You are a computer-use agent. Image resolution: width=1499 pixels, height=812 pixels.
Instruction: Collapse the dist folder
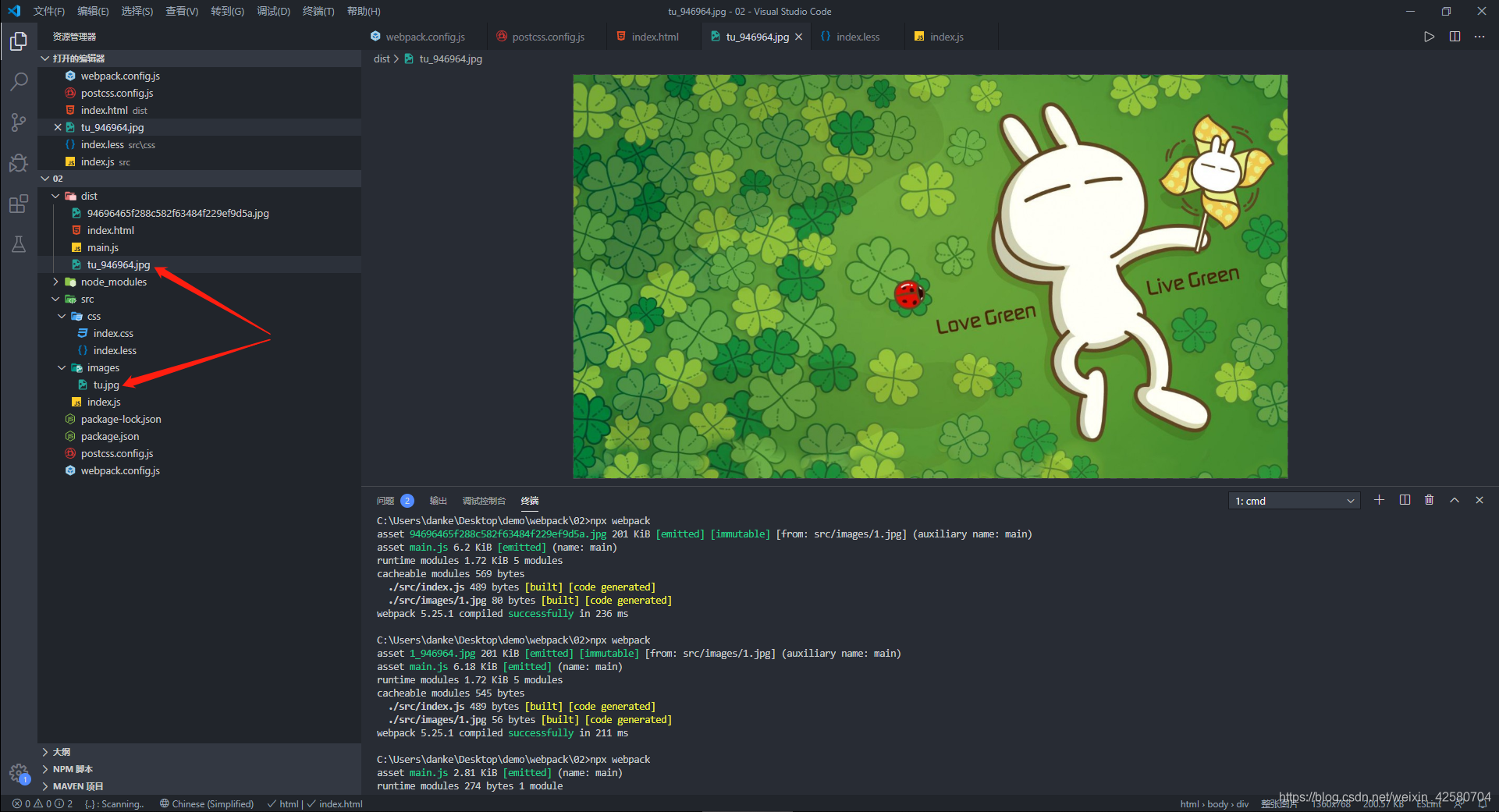click(x=55, y=196)
